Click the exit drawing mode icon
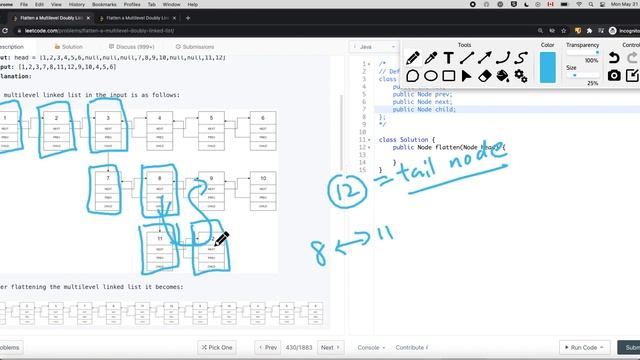Image resolution: width=640 pixels, height=360 pixels. click(632, 76)
